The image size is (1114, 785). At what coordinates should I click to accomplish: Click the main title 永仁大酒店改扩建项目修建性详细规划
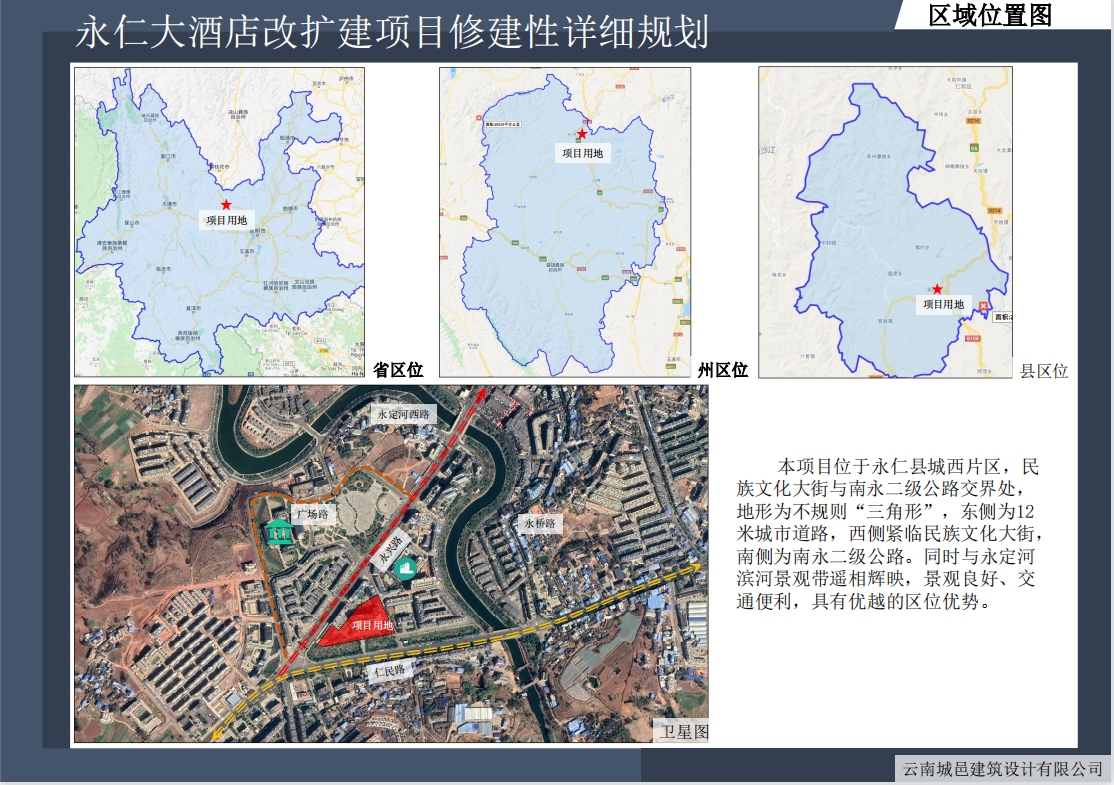[392, 33]
